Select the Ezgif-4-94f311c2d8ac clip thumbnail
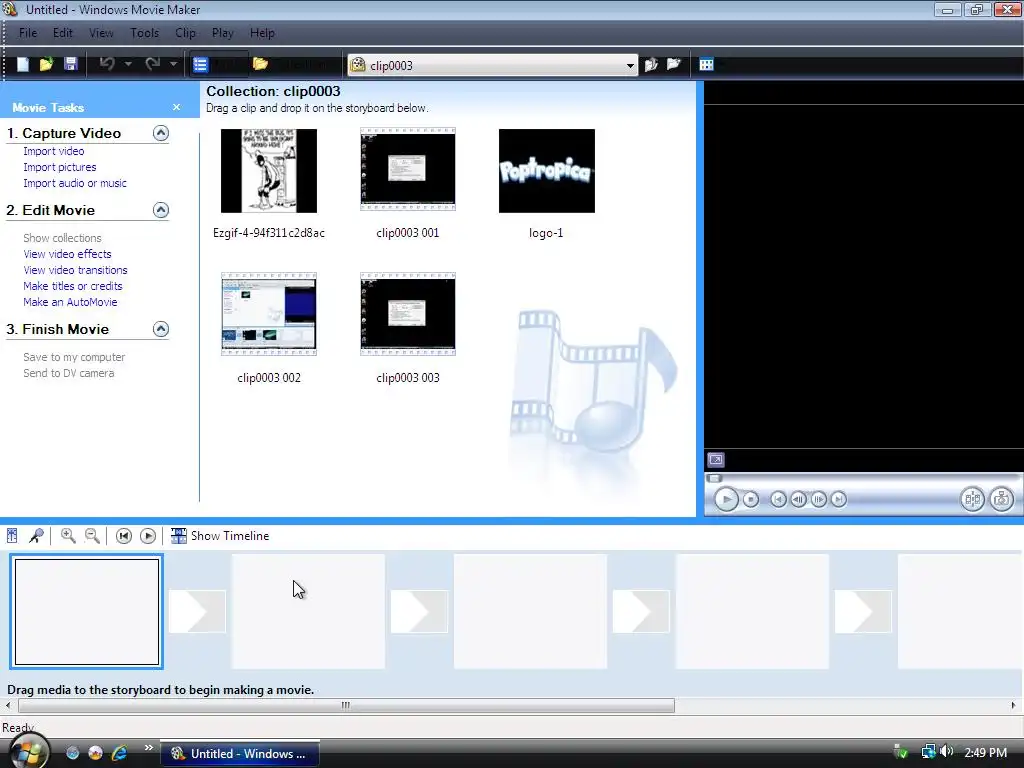The width and height of the screenshot is (1024, 768). click(269, 170)
